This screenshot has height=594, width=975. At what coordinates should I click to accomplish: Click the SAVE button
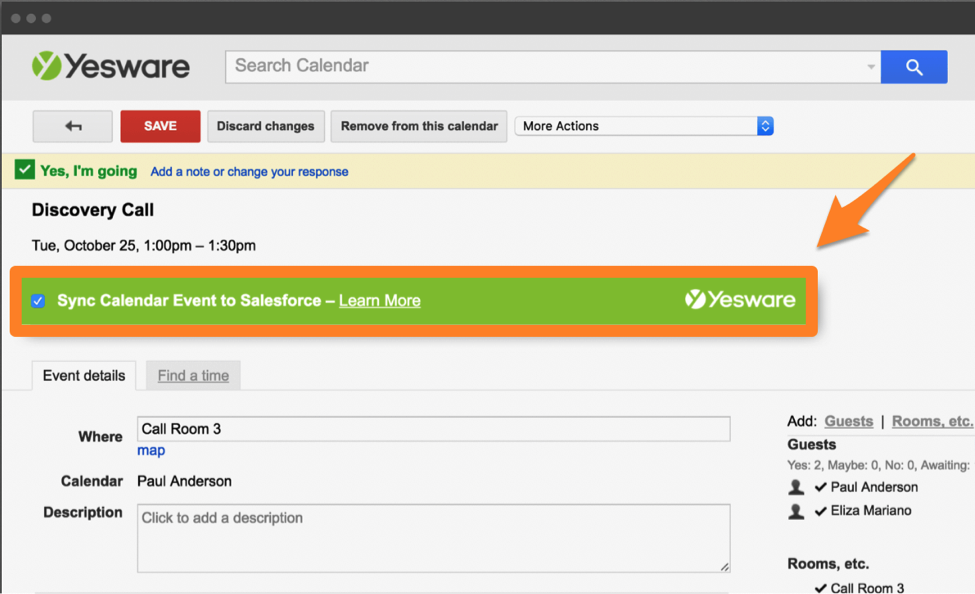point(160,126)
